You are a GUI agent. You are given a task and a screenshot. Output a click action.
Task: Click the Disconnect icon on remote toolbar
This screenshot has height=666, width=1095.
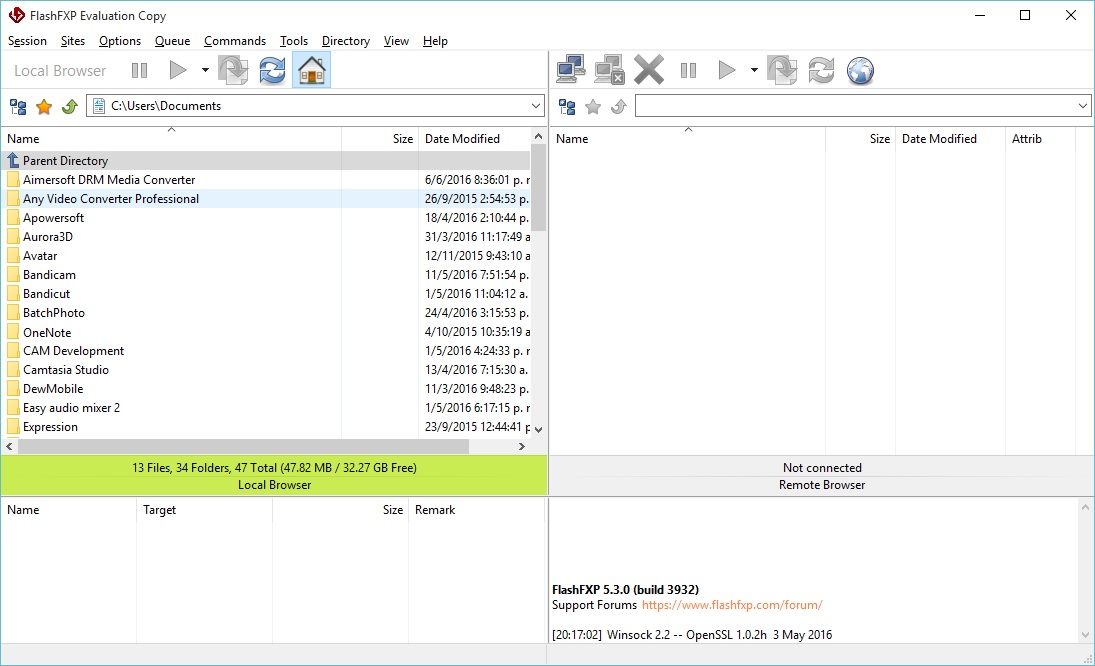pos(609,69)
